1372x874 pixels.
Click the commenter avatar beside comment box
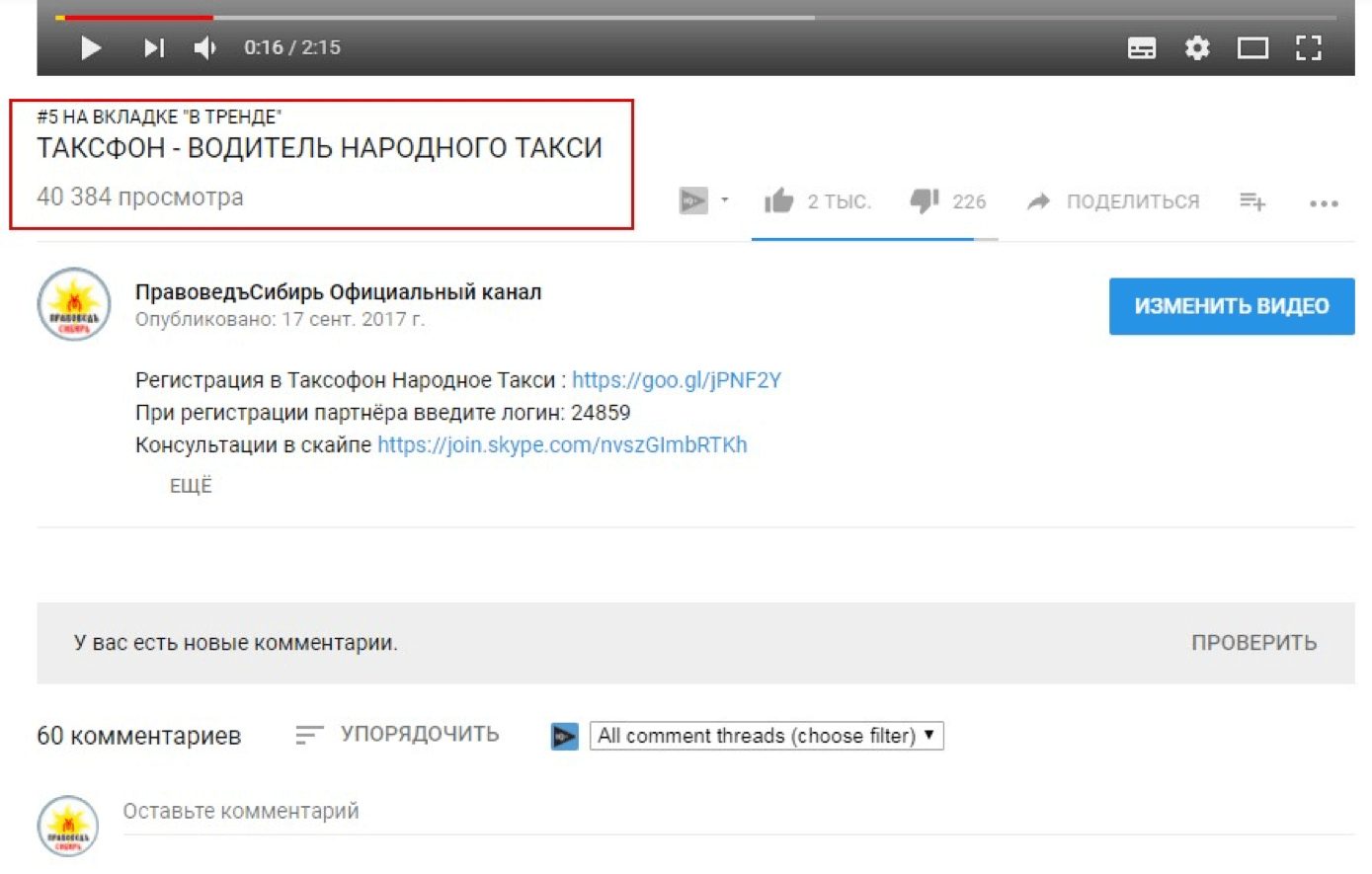click(x=68, y=826)
